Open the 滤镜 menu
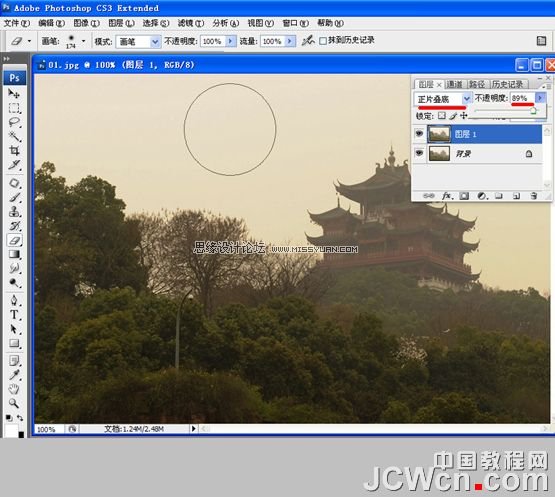The height and width of the screenshot is (497, 555). pyautogui.click(x=191, y=23)
